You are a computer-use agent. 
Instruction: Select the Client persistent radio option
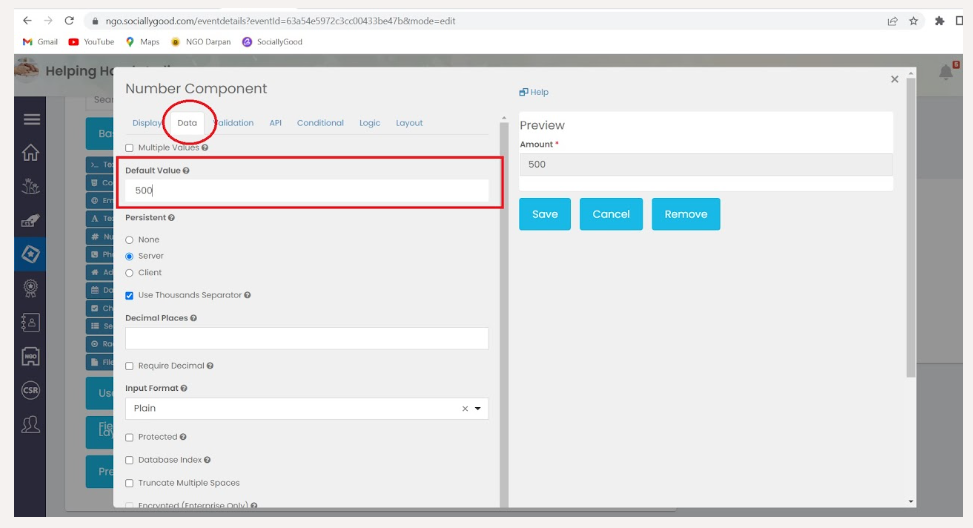(129, 273)
